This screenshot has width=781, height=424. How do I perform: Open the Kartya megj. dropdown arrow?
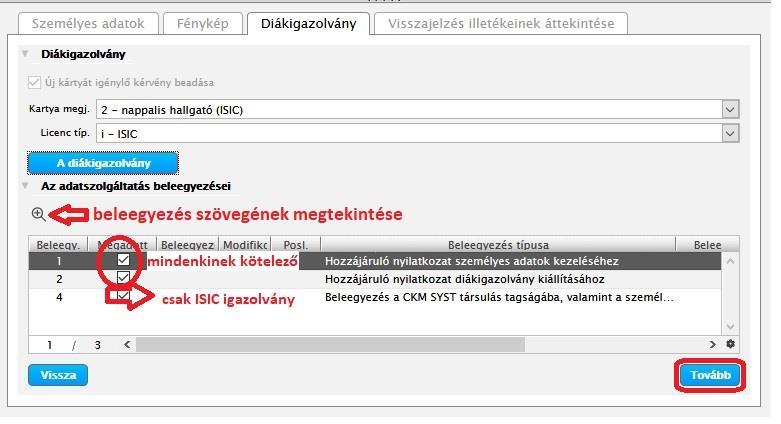(730, 110)
